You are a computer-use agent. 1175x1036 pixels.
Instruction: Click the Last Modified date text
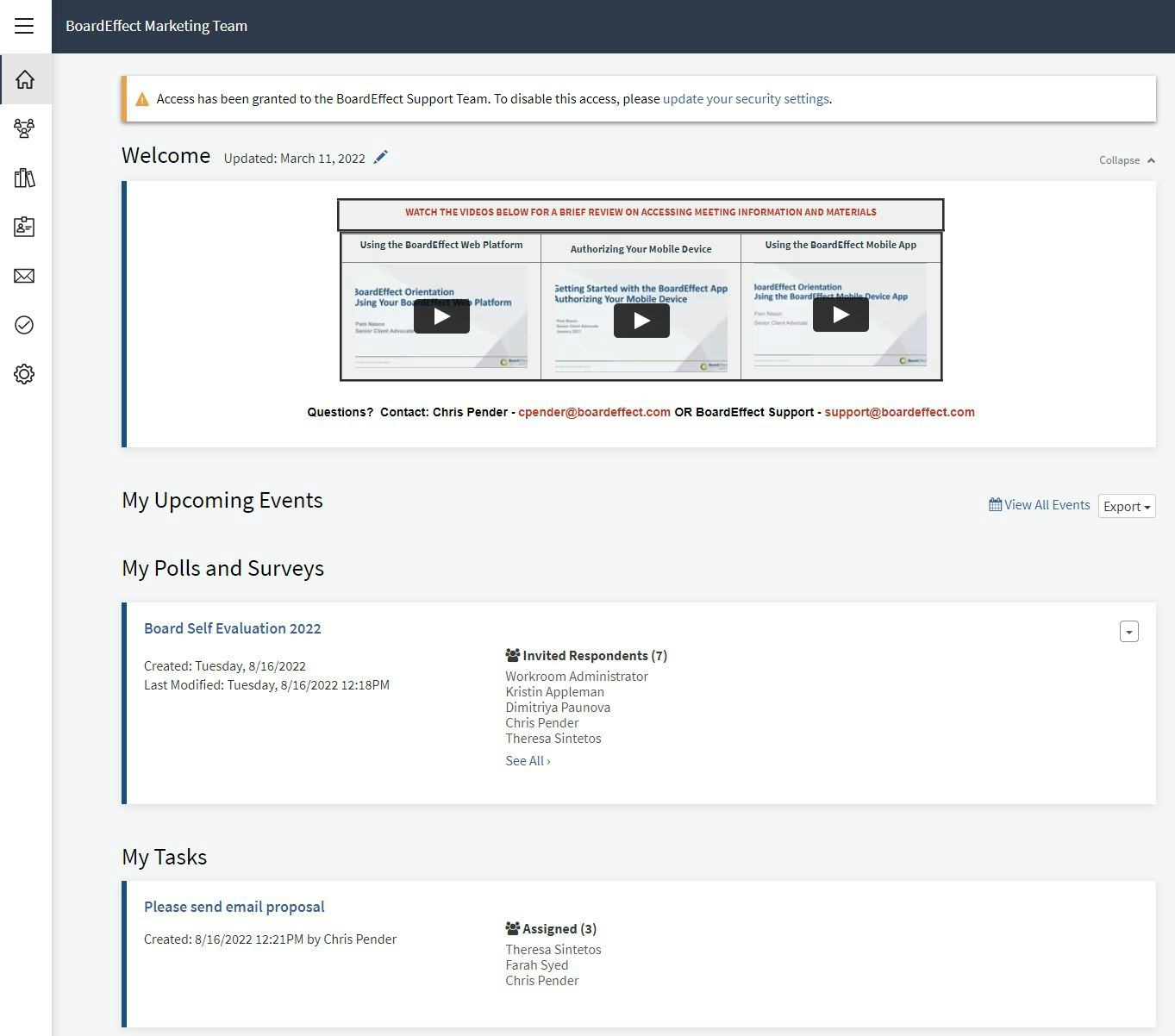coord(266,685)
